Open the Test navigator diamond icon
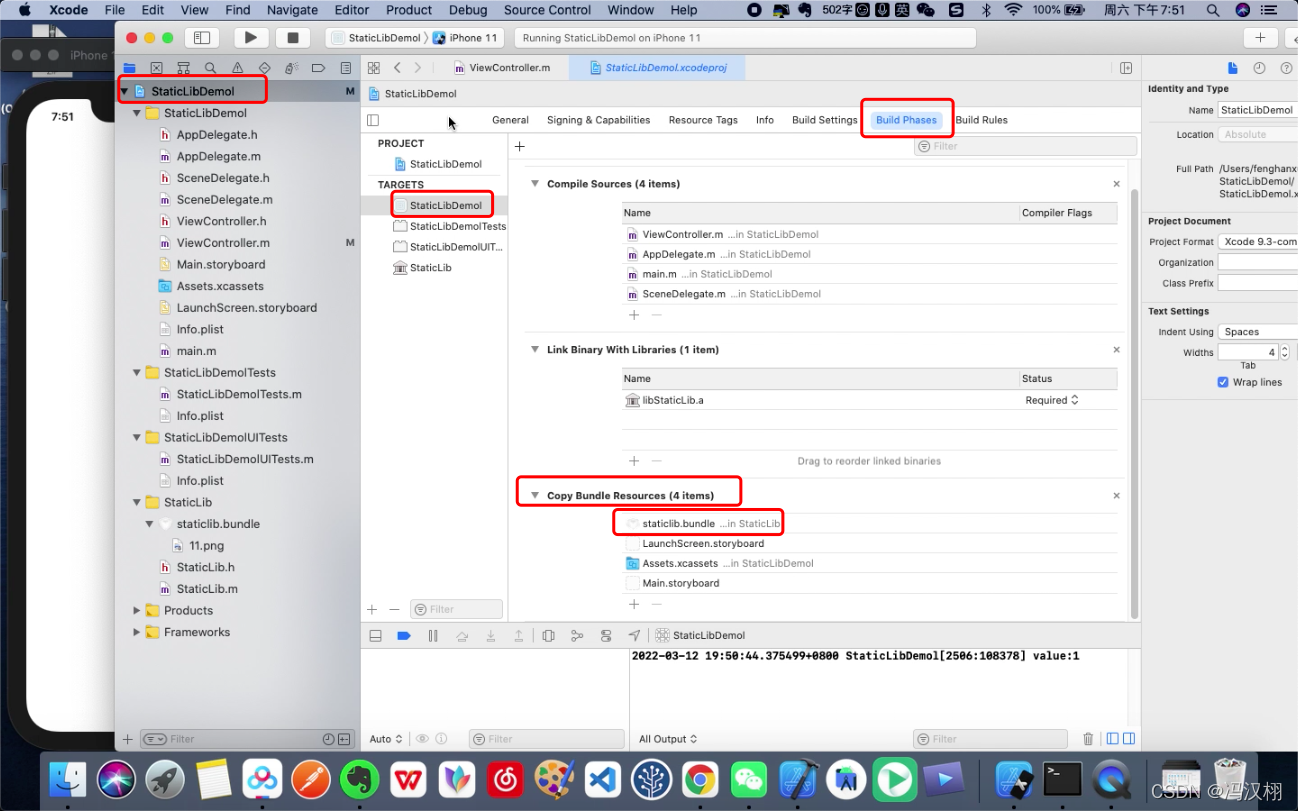This screenshot has width=1298, height=811. click(264, 68)
